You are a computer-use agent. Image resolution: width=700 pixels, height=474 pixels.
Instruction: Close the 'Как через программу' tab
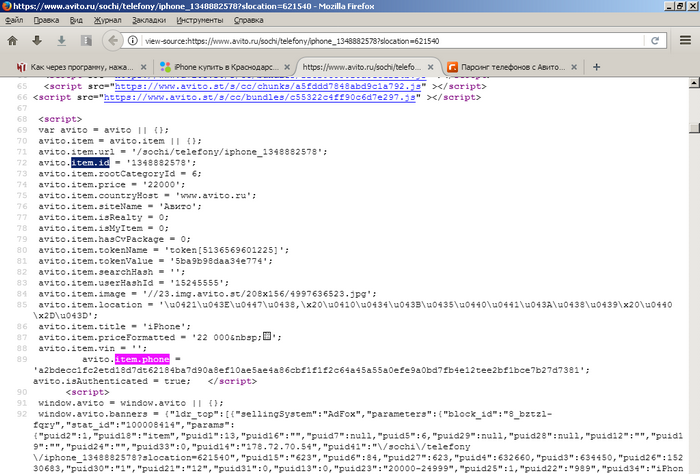point(141,67)
